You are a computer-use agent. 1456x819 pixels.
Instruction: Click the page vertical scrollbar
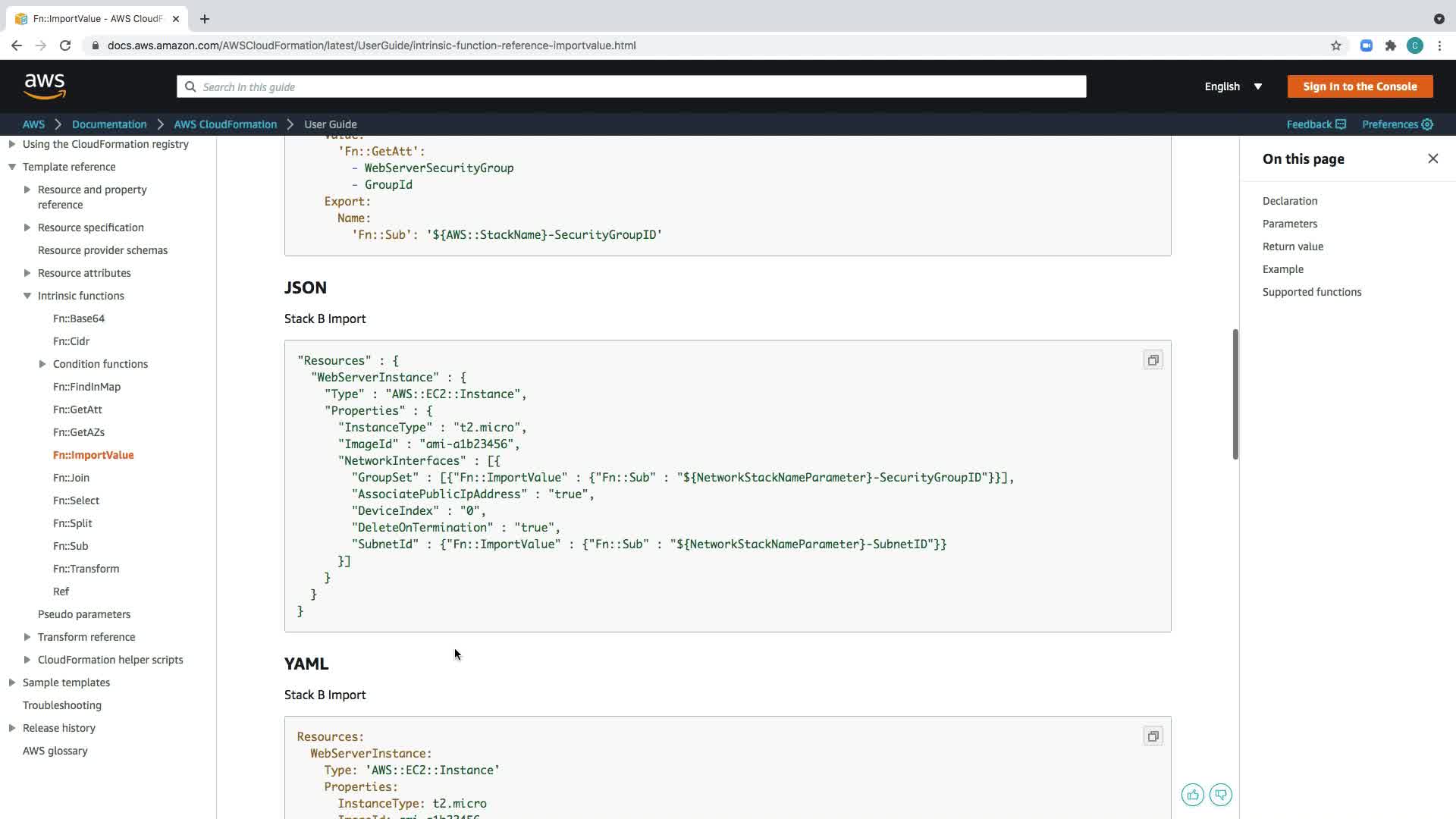click(x=1235, y=394)
